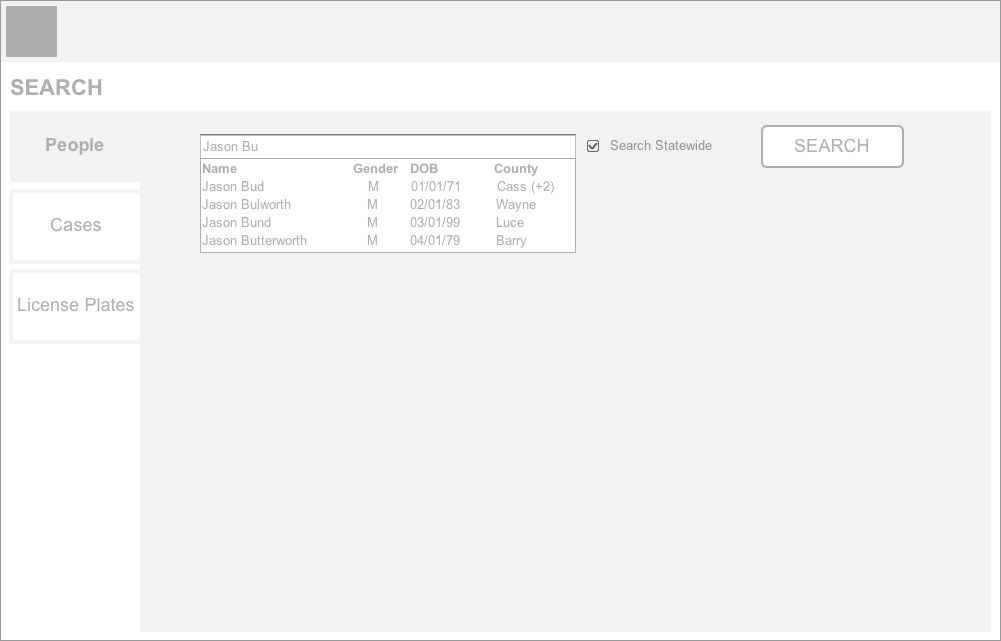The width and height of the screenshot is (1001, 641).
Task: Uncheck the Search Statewide checkbox
Action: click(x=593, y=146)
